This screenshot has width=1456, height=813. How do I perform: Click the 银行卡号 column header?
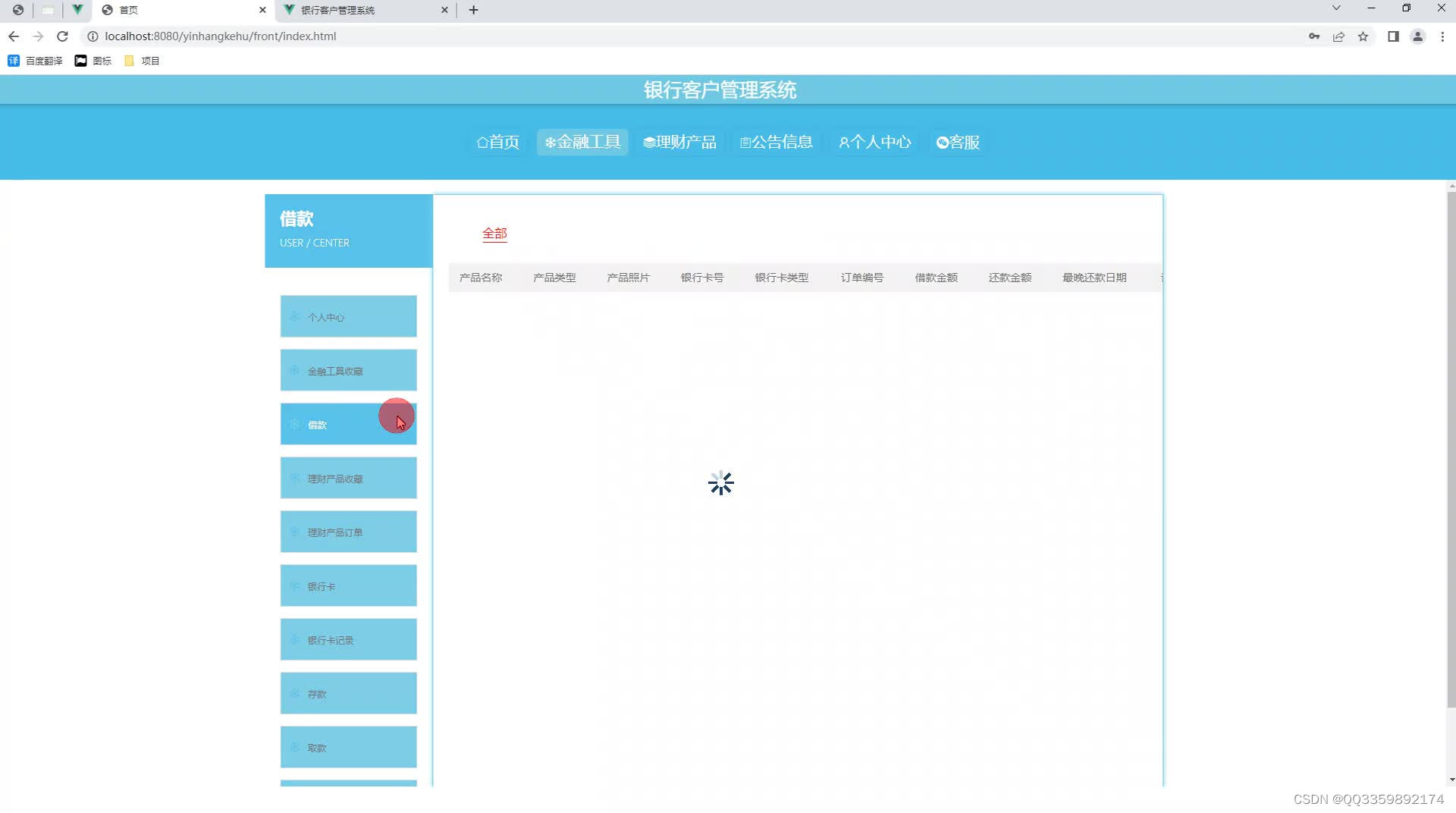pos(702,278)
